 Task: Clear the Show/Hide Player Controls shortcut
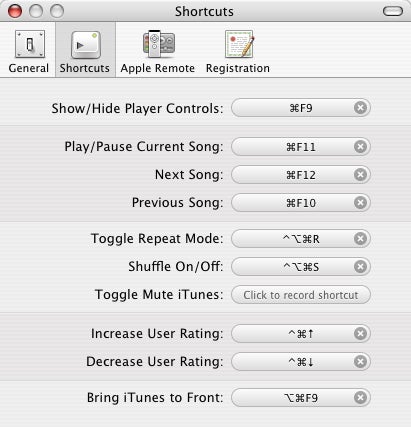[360, 108]
